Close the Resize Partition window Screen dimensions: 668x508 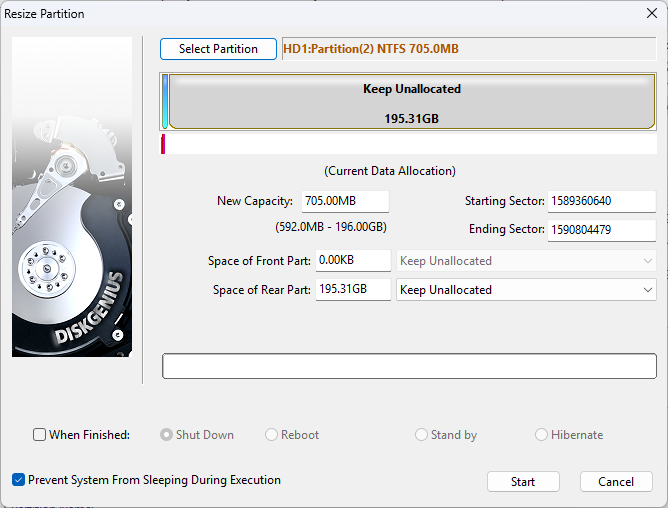[x=651, y=14]
